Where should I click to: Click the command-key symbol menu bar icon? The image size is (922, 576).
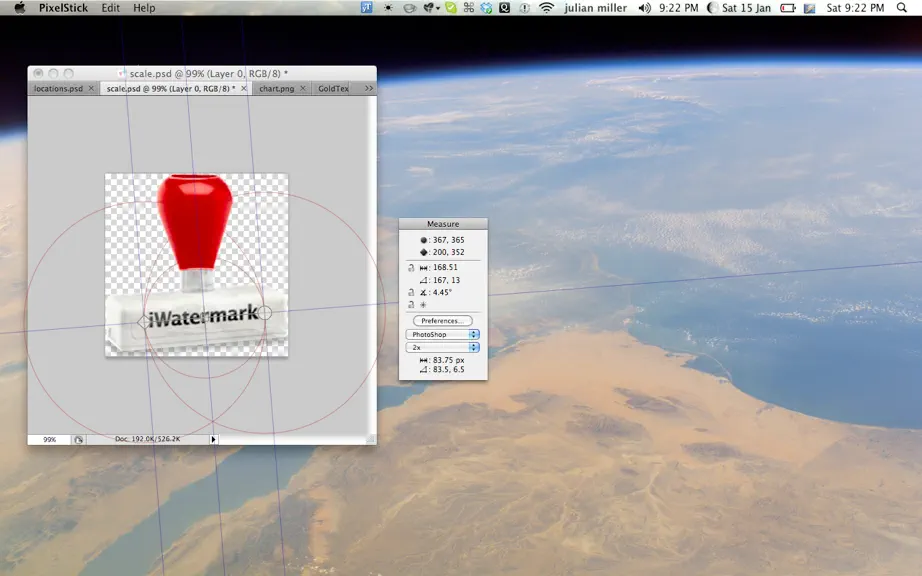[469, 8]
